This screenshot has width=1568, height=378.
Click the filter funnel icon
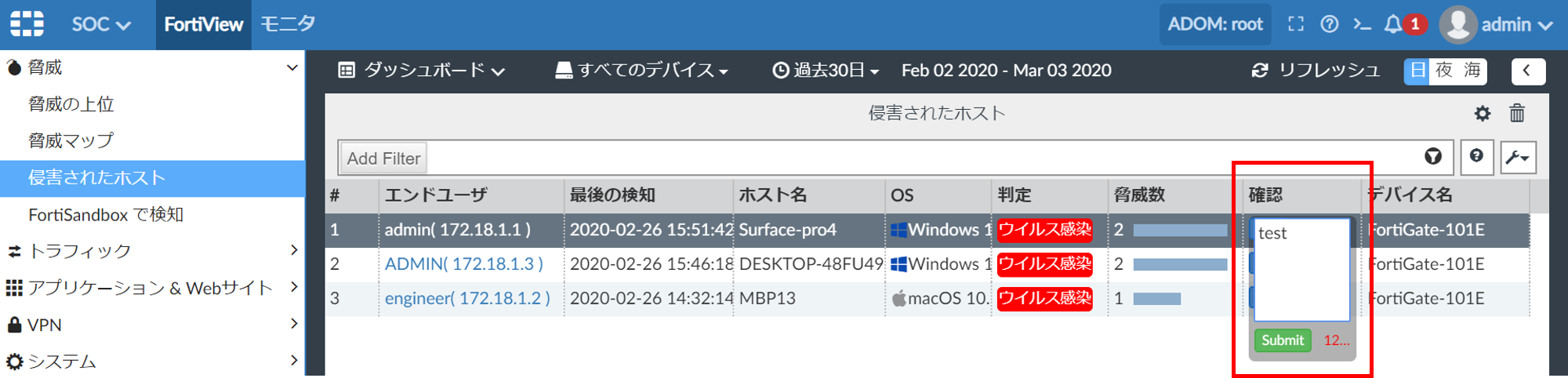point(1432,157)
